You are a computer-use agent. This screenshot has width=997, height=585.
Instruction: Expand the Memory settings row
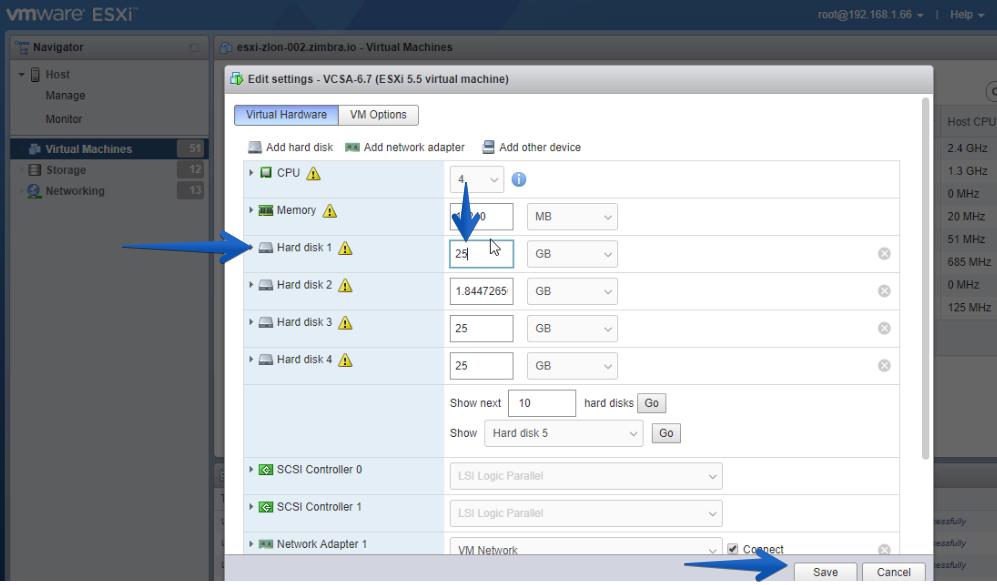click(x=251, y=210)
